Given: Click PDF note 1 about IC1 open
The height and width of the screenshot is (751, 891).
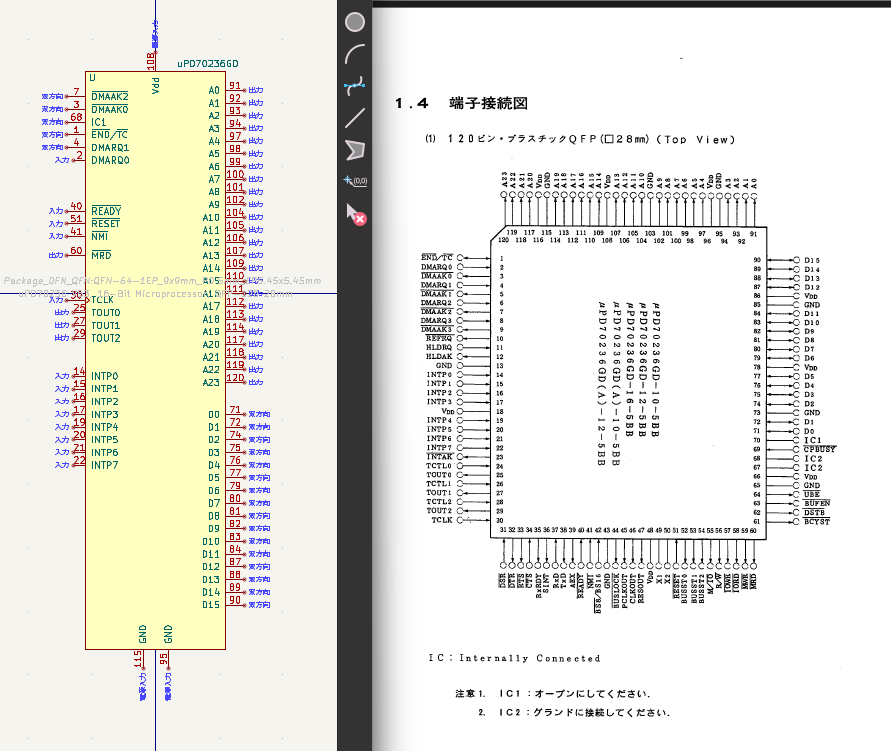Looking at the screenshot, I should [552, 694].
